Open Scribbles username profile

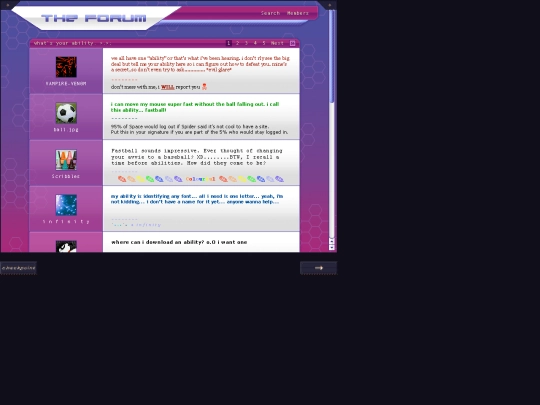[x=66, y=176]
